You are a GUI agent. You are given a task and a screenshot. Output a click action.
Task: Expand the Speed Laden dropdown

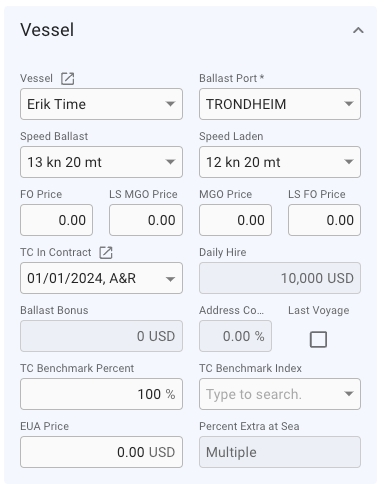280,162
